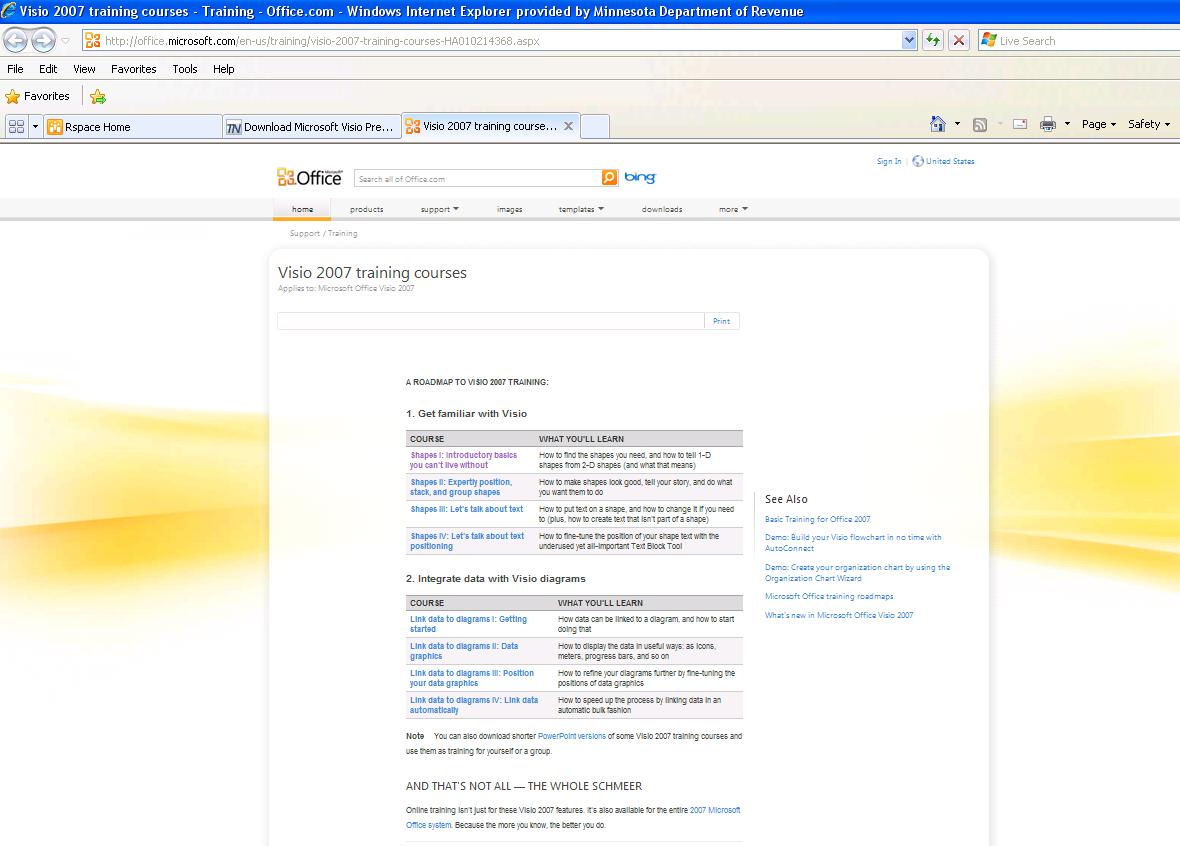1180x846 pixels.
Task: Open Link data to diagrams III link
Action: coord(472,678)
